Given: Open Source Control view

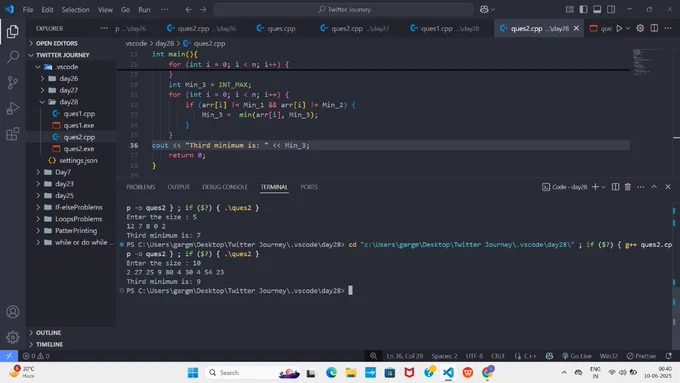Looking at the screenshot, I should pos(13,82).
